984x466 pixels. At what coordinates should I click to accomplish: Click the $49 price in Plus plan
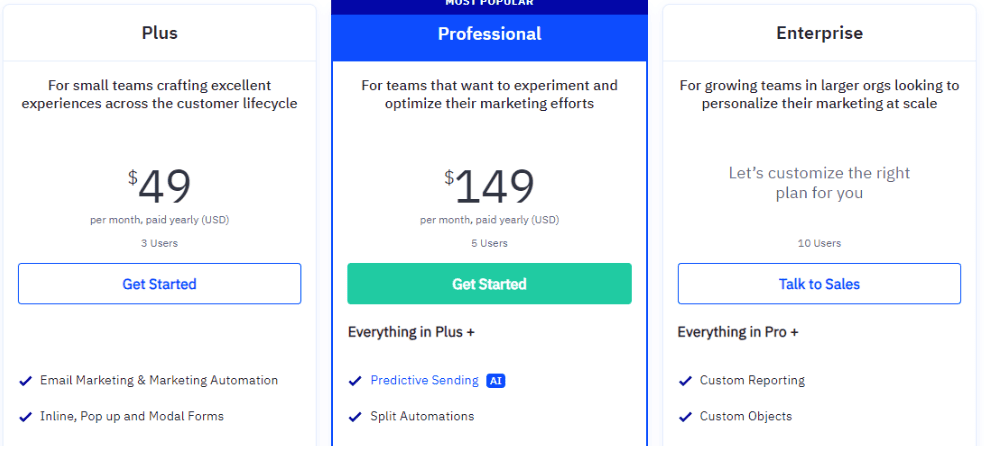pyautogui.click(x=159, y=186)
